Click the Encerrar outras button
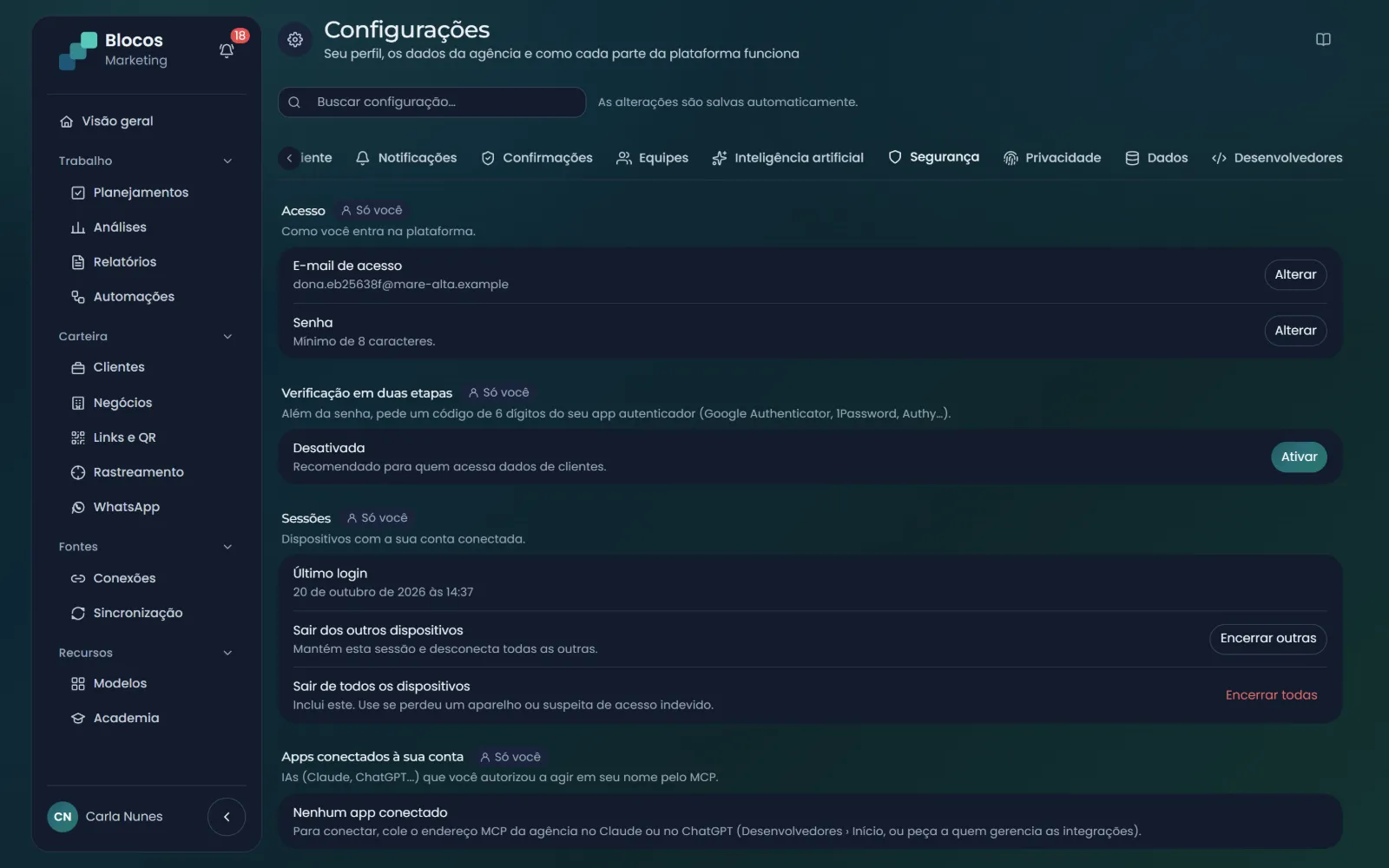 pyautogui.click(x=1267, y=639)
